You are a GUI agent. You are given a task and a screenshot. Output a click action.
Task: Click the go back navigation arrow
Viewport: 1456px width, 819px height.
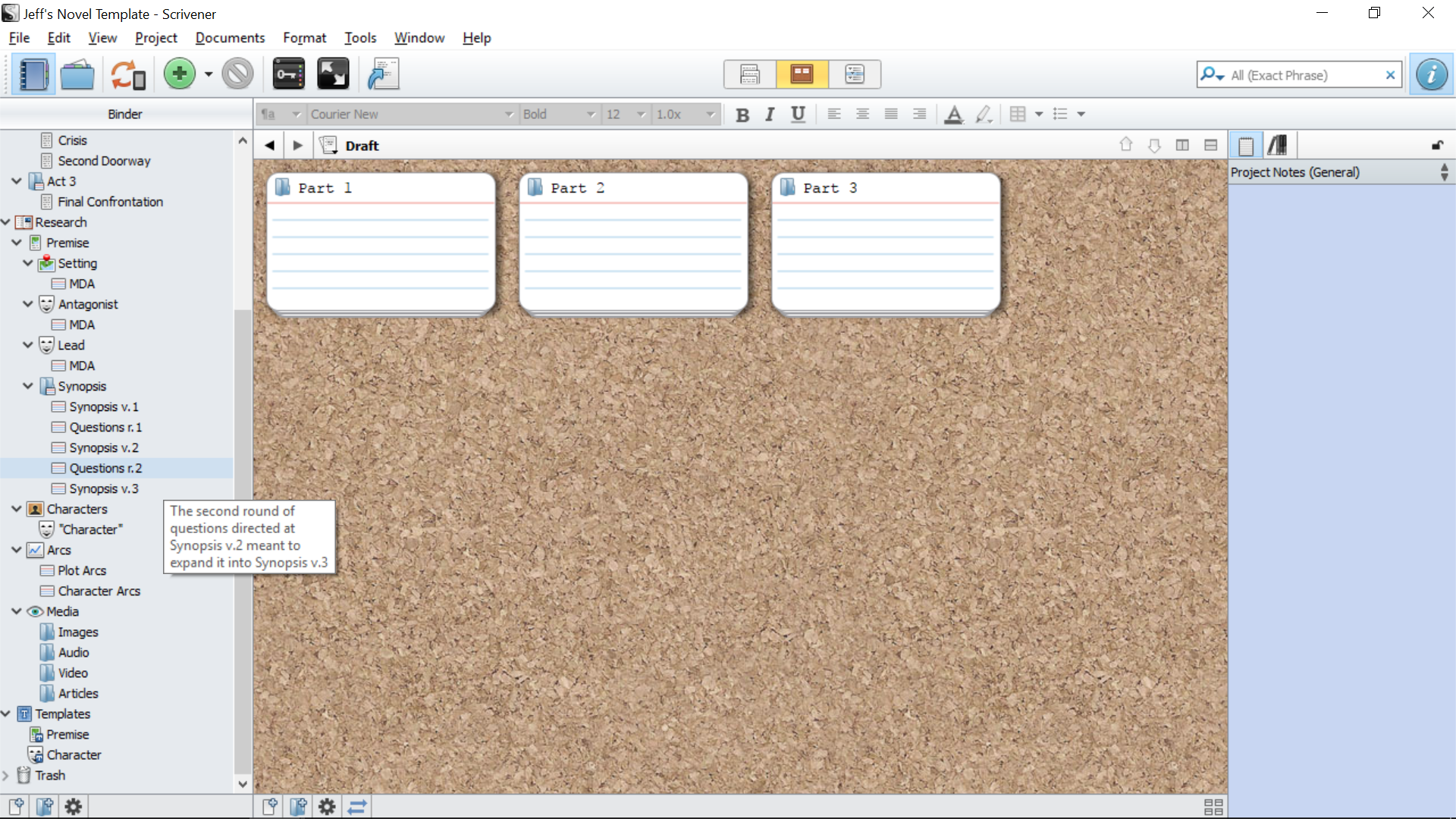tap(271, 146)
